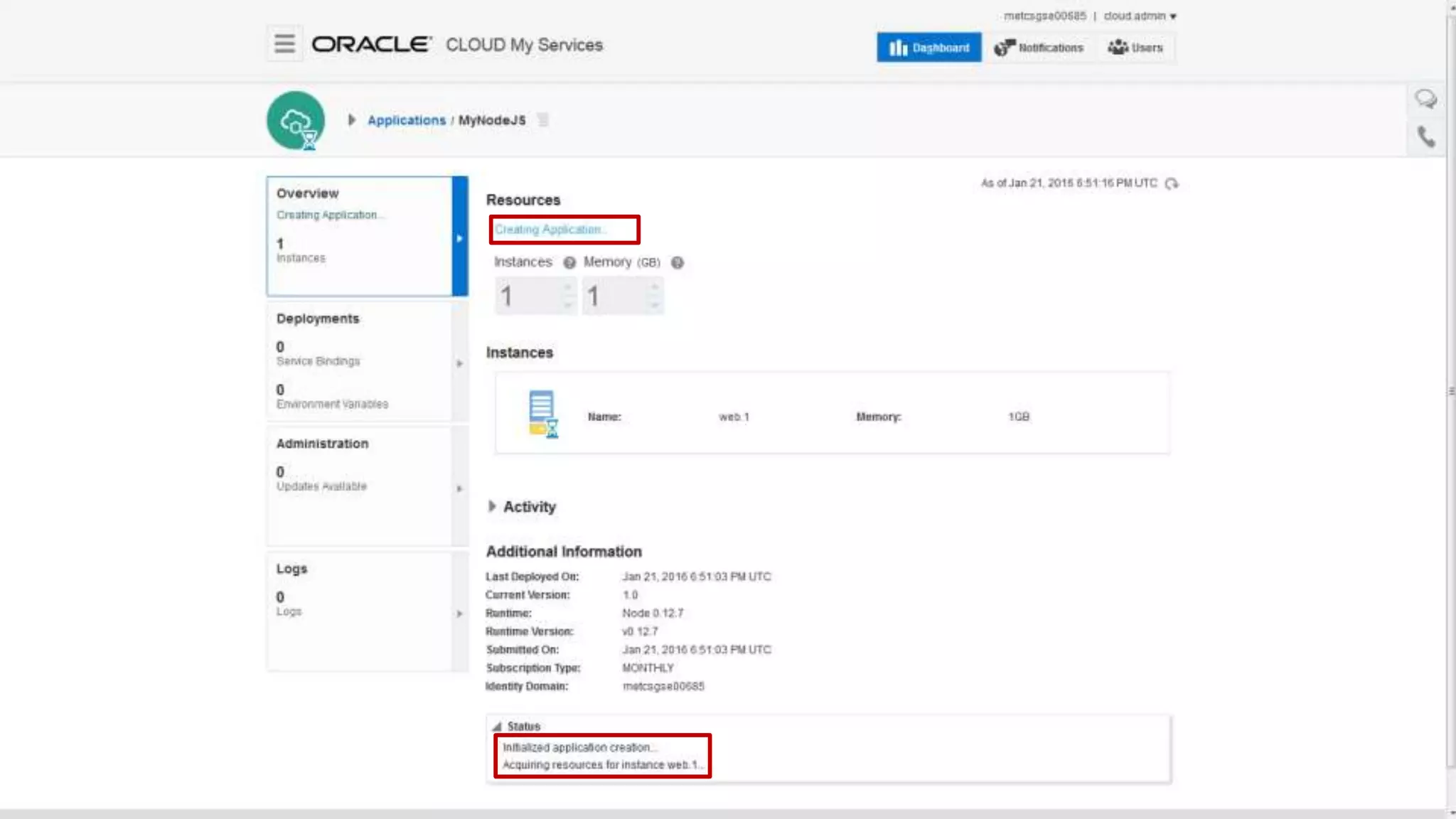Click the Creating Application status link

[550, 230]
